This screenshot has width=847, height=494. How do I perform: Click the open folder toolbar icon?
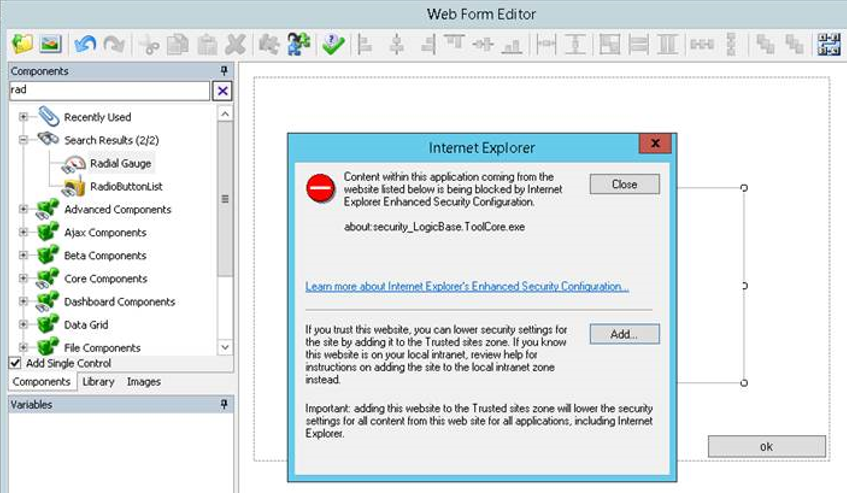coord(22,44)
